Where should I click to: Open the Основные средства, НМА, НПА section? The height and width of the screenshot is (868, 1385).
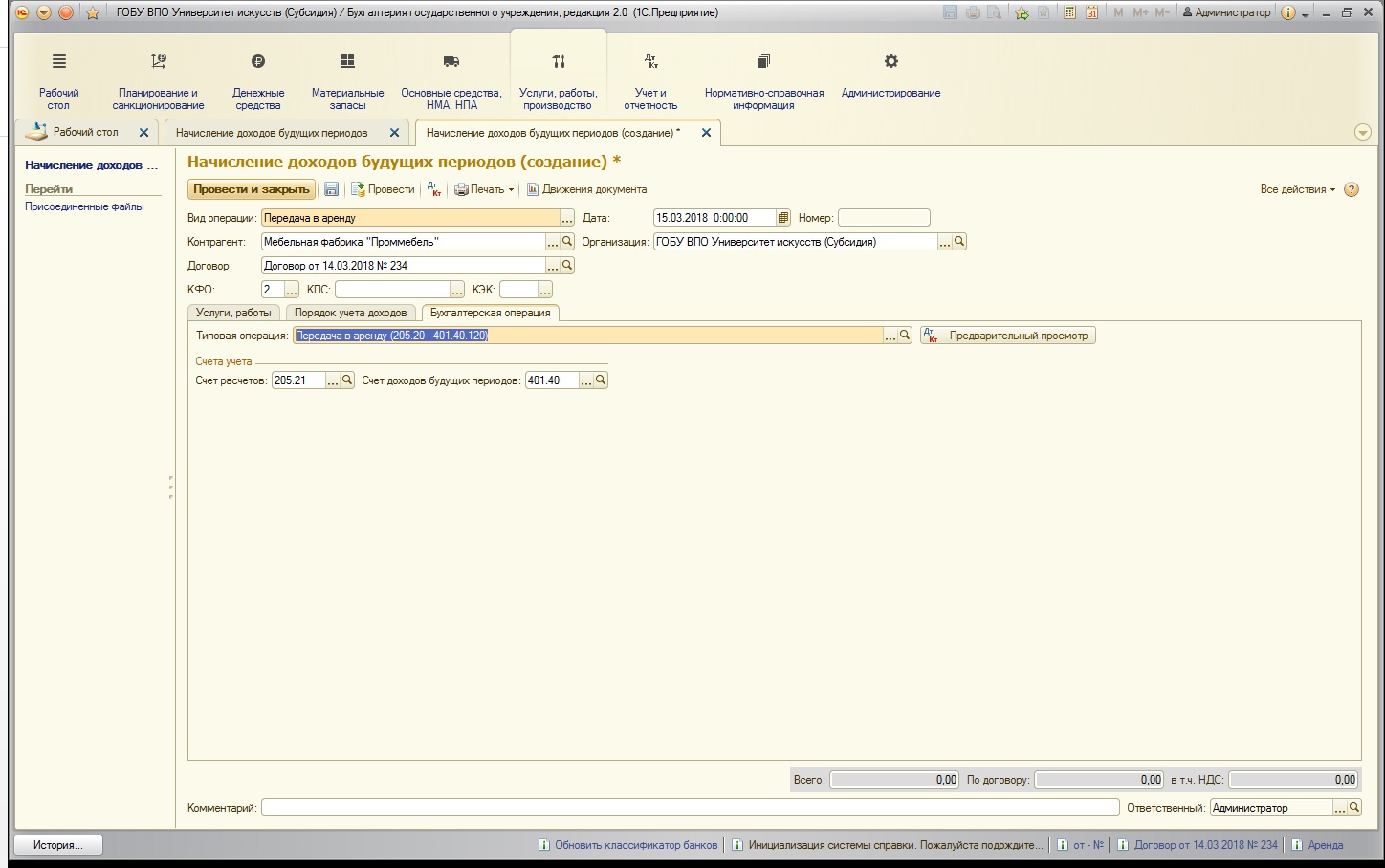coord(451,82)
